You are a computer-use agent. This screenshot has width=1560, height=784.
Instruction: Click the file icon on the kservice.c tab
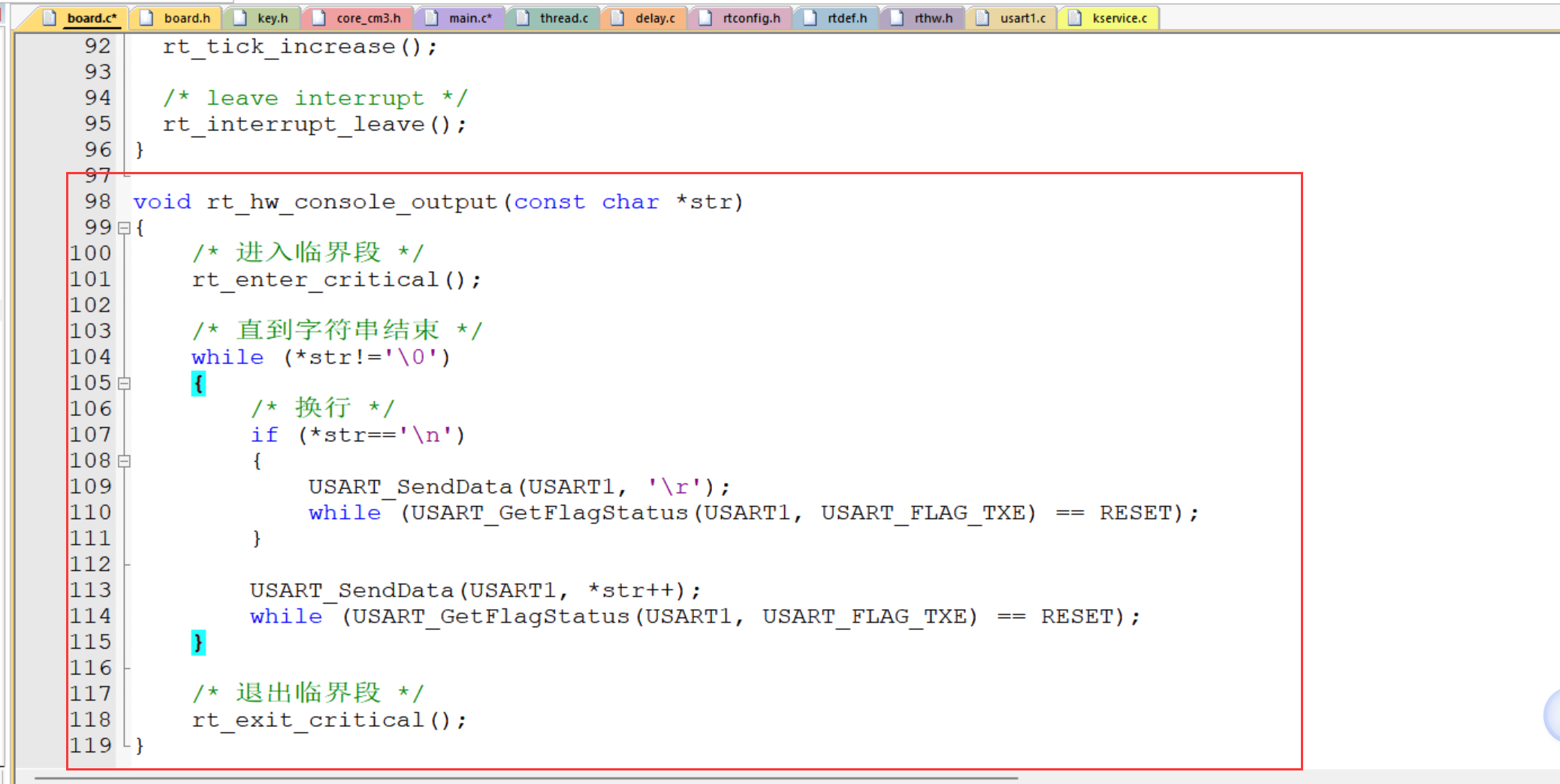pyautogui.click(x=1075, y=18)
